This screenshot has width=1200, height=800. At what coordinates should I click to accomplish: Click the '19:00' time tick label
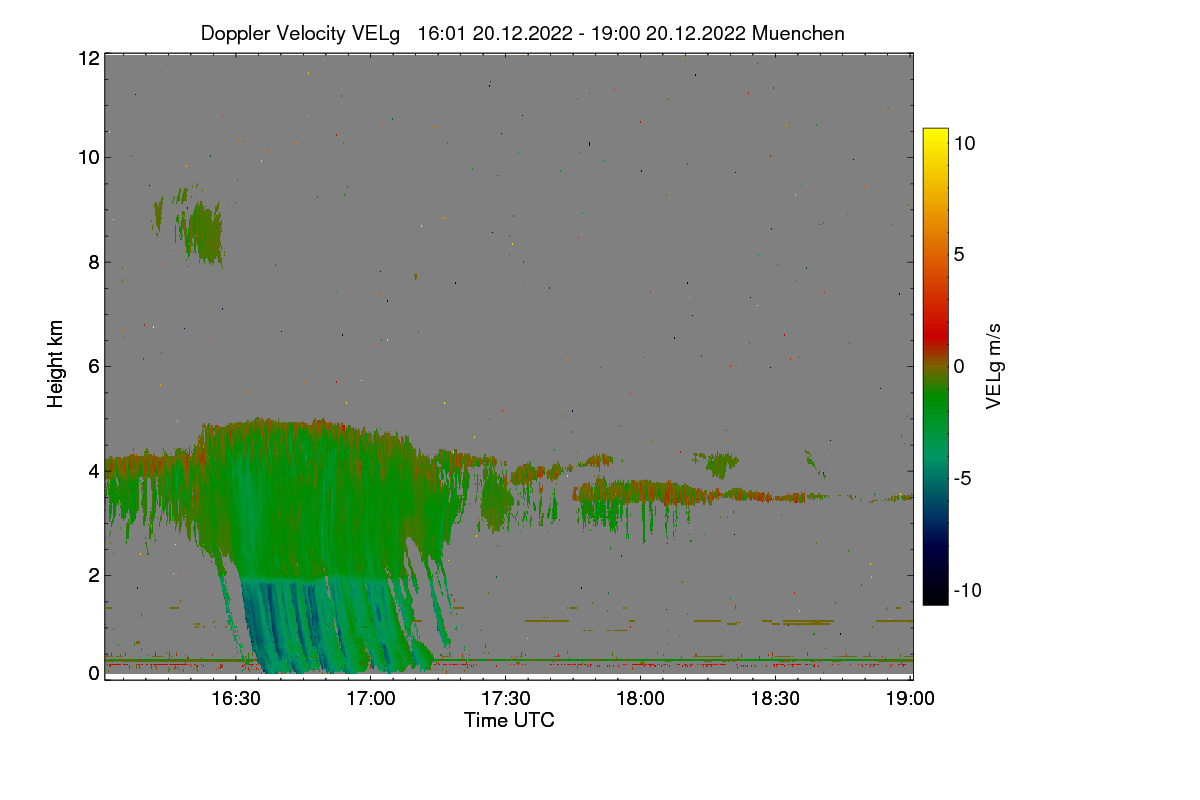(x=910, y=700)
